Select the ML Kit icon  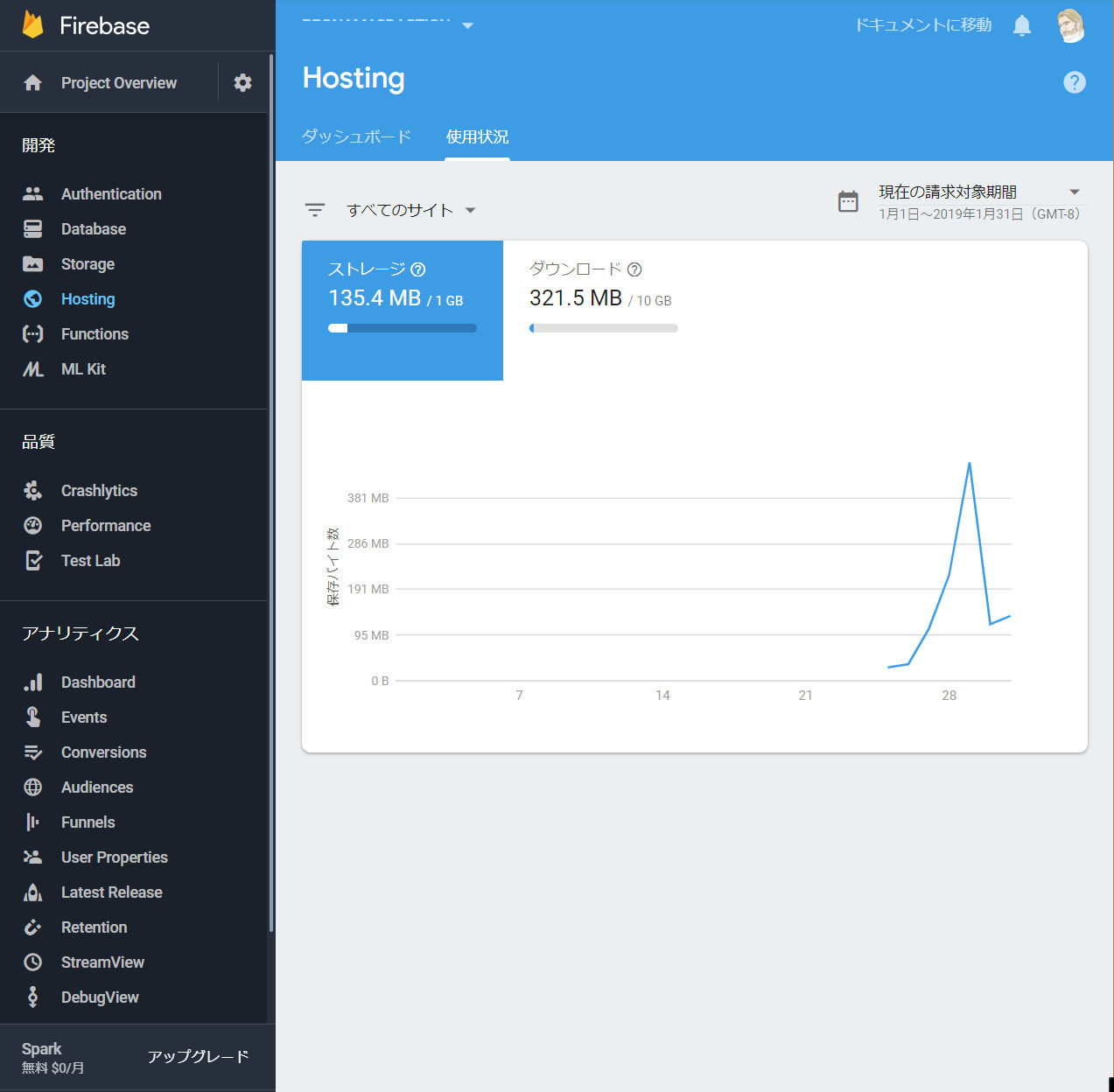32,368
